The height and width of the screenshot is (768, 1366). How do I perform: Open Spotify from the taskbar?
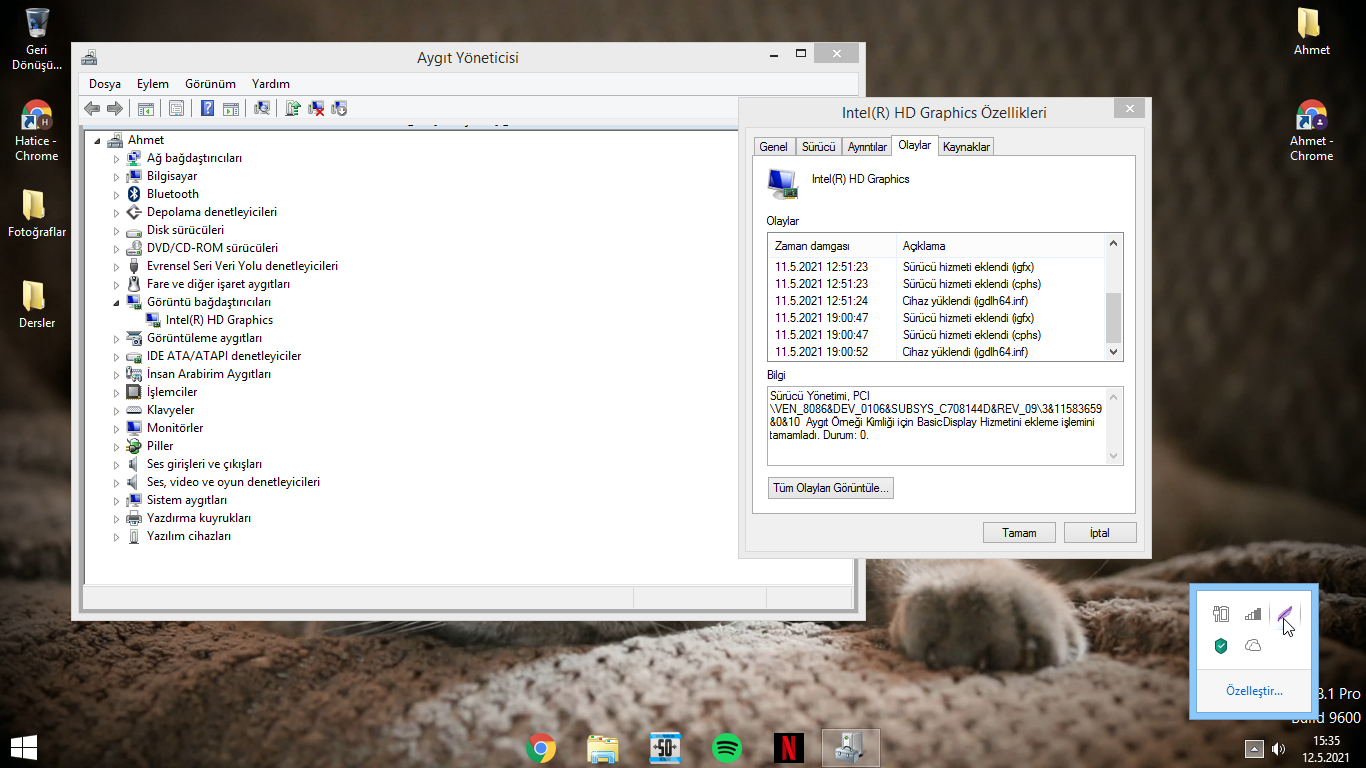(727, 747)
